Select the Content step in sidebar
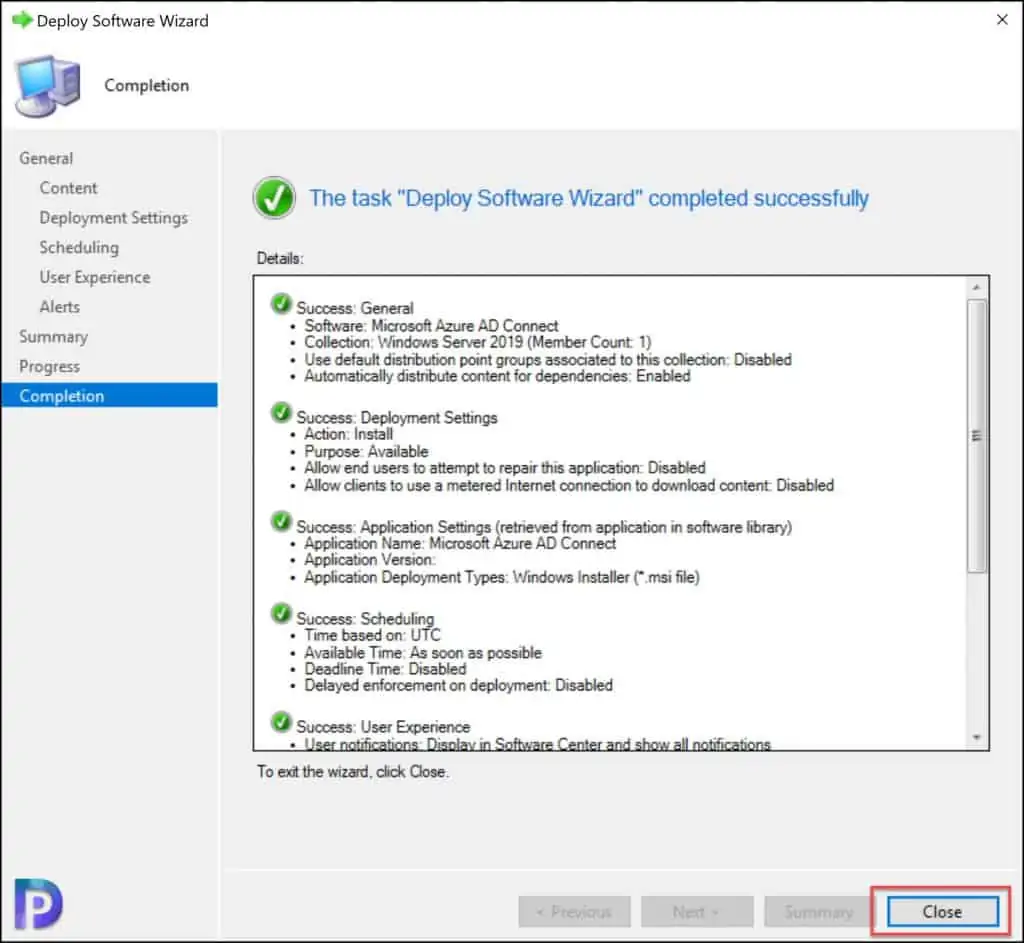The width and height of the screenshot is (1024, 943). click(x=68, y=188)
